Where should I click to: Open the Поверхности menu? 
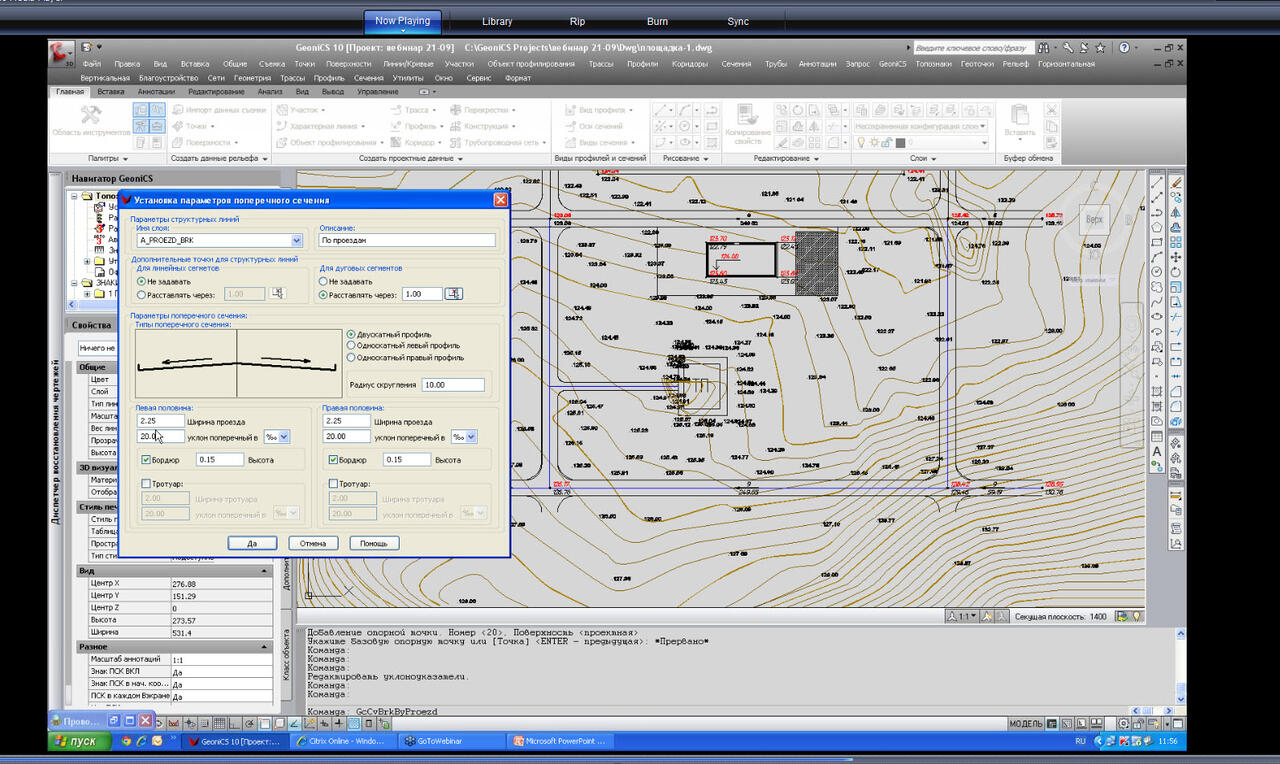coord(348,63)
